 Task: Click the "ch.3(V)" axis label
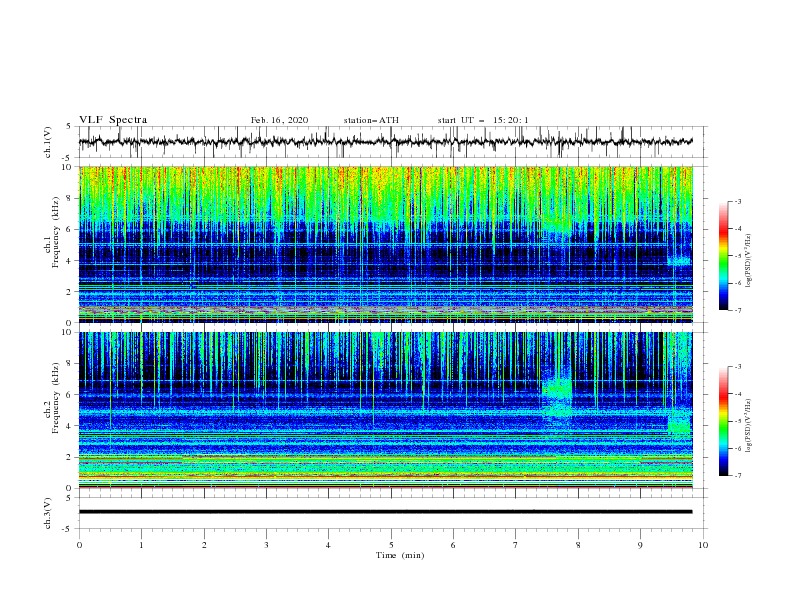48,513
